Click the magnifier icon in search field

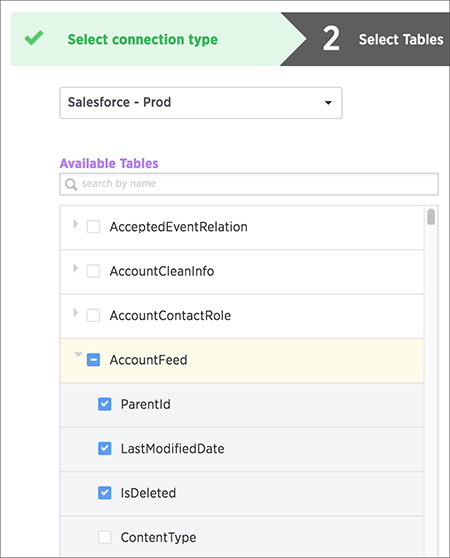point(71,184)
